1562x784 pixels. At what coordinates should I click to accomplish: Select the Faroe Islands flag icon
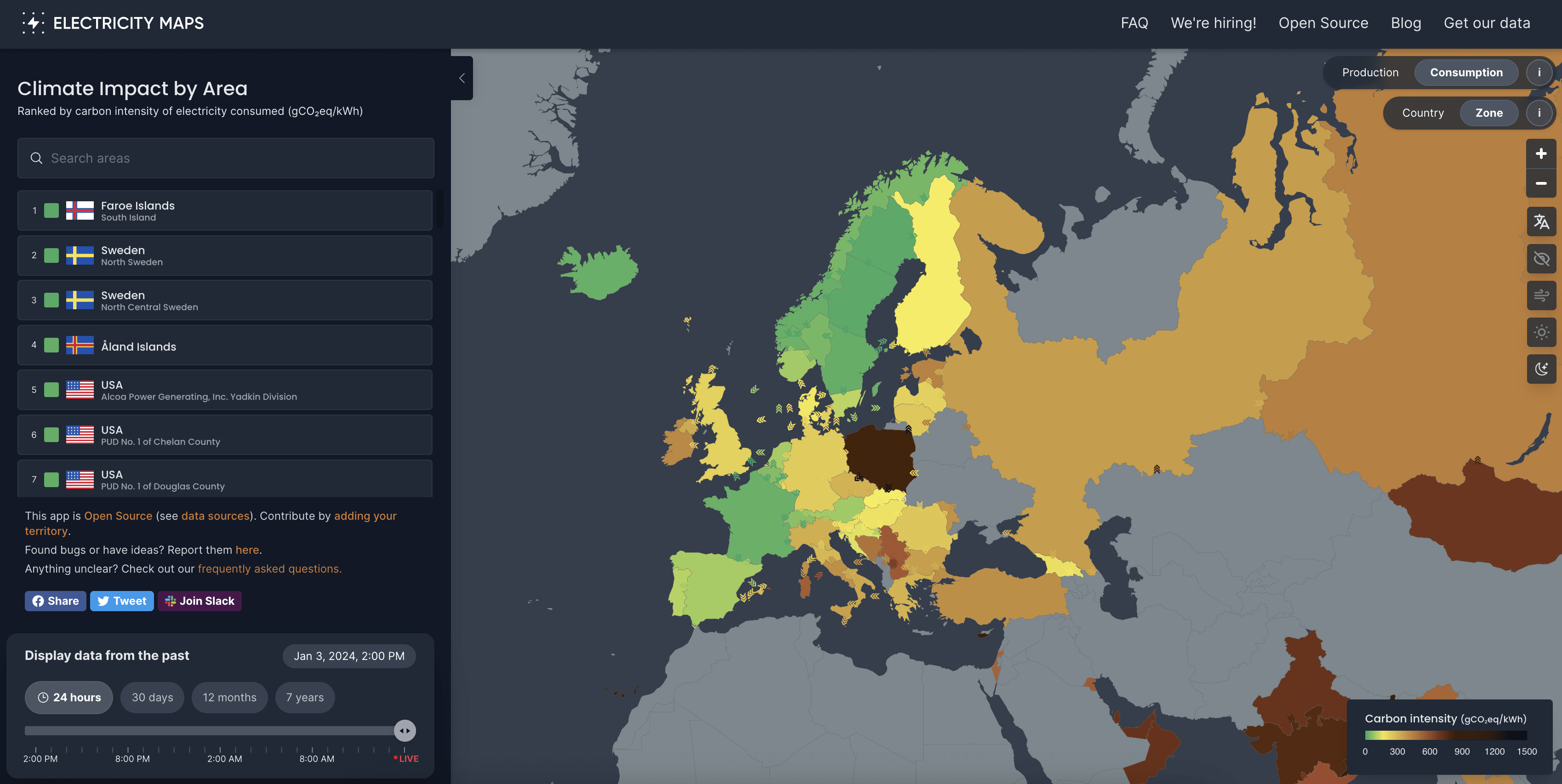(80, 210)
